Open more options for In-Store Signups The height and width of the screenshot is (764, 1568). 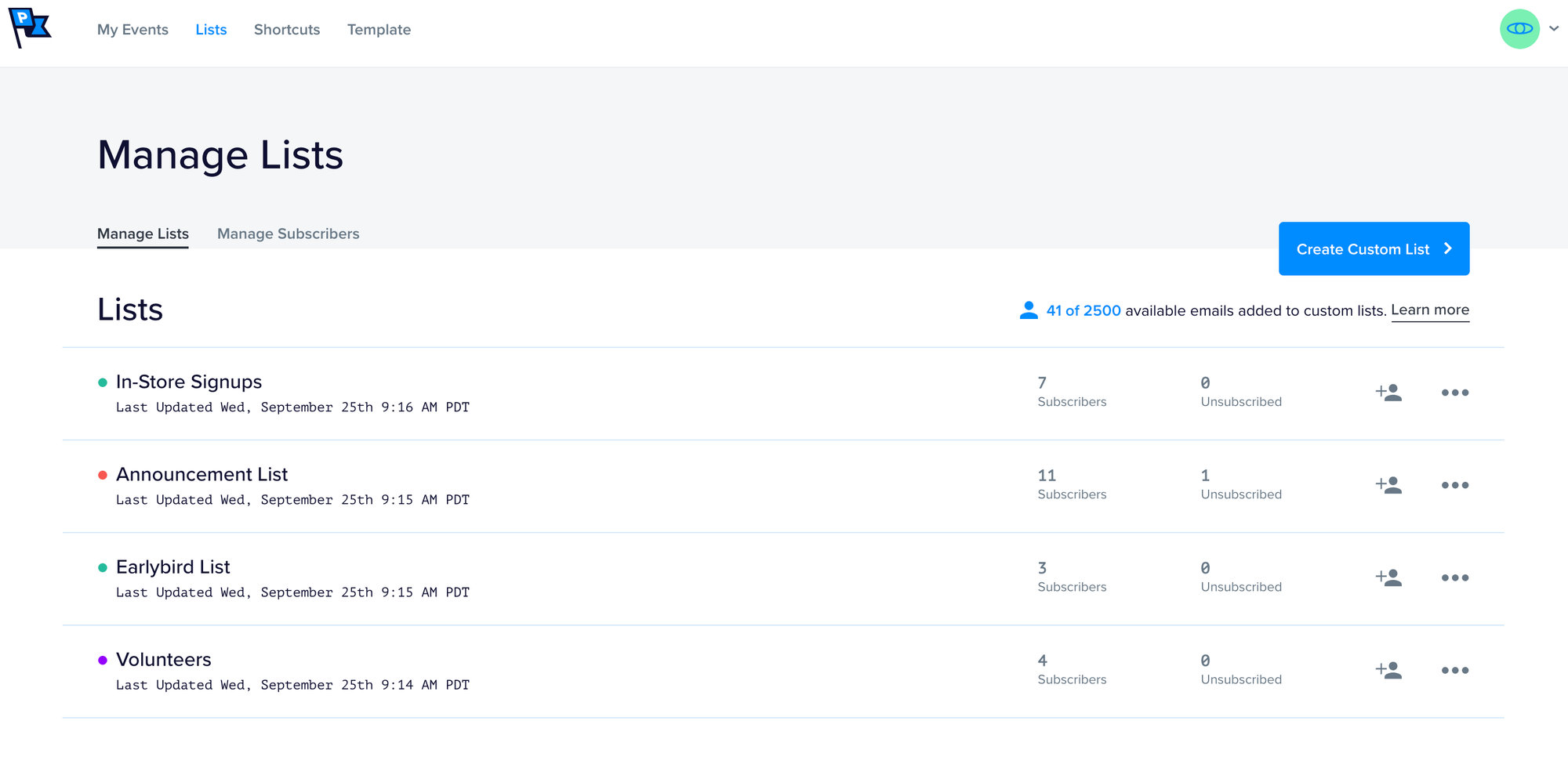(1454, 393)
